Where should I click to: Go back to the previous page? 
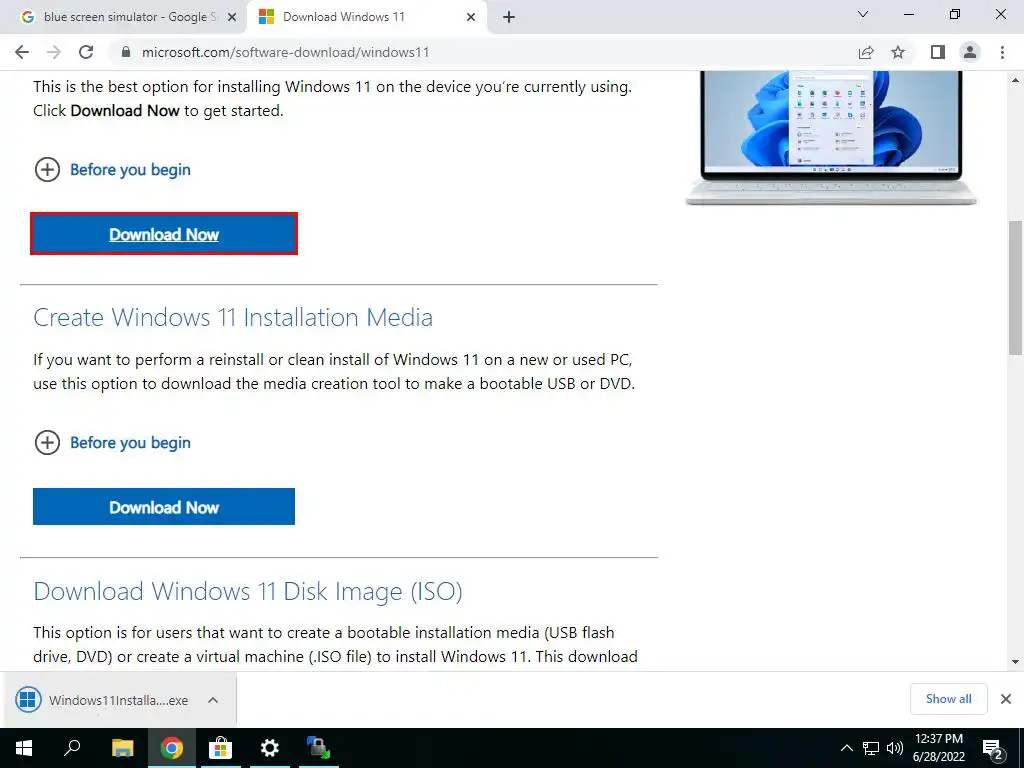(22, 52)
